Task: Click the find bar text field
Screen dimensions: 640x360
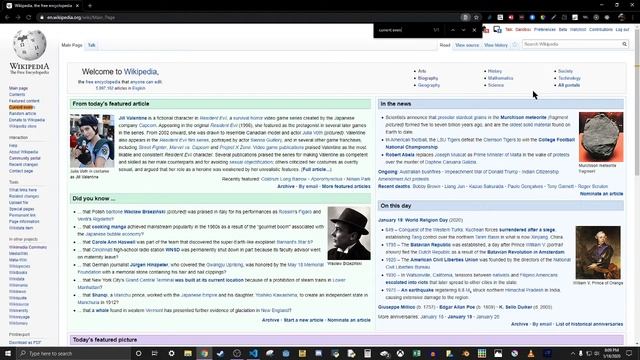Action: [404, 30]
